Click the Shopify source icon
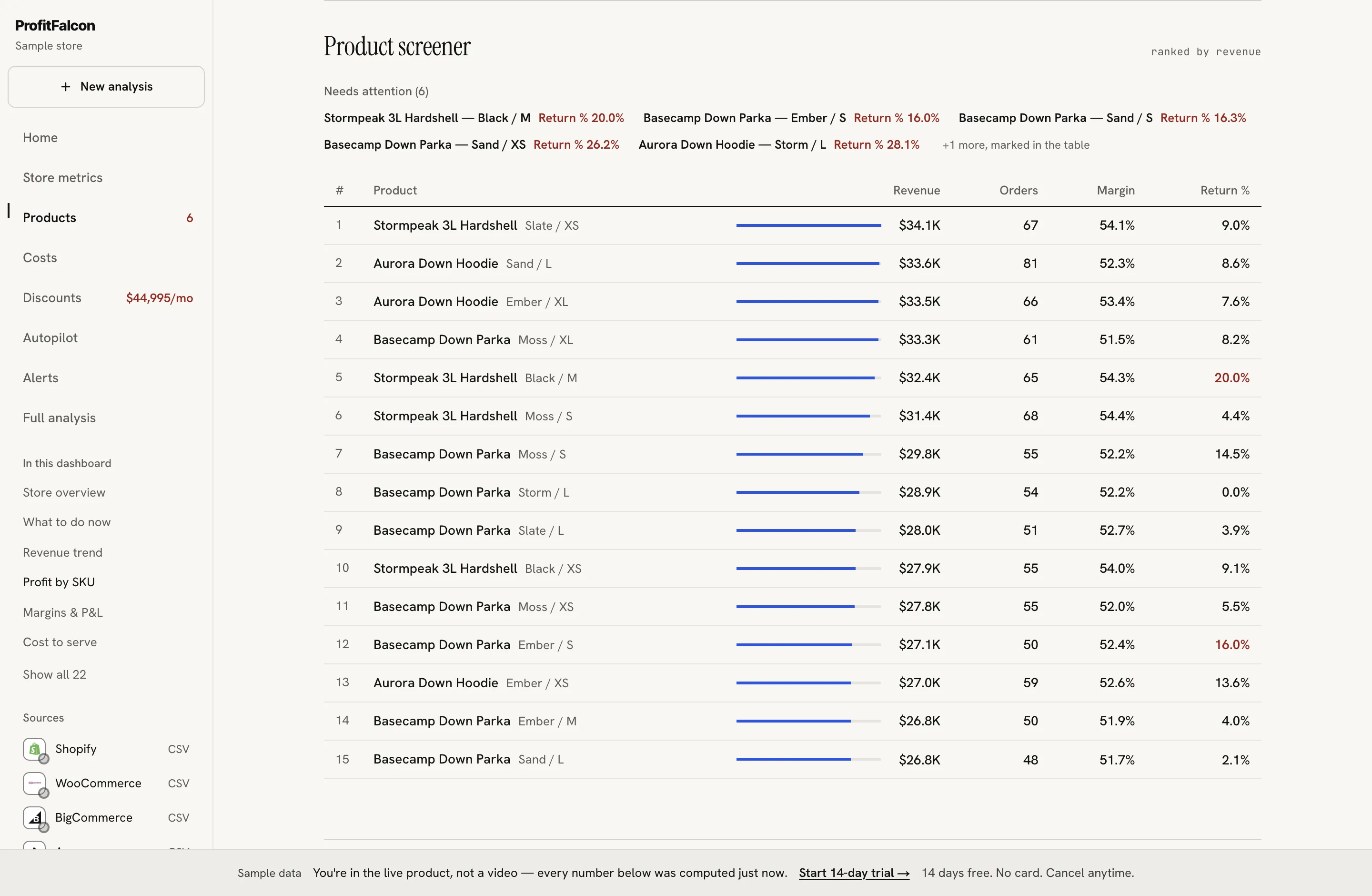The image size is (1372, 896). (x=35, y=749)
